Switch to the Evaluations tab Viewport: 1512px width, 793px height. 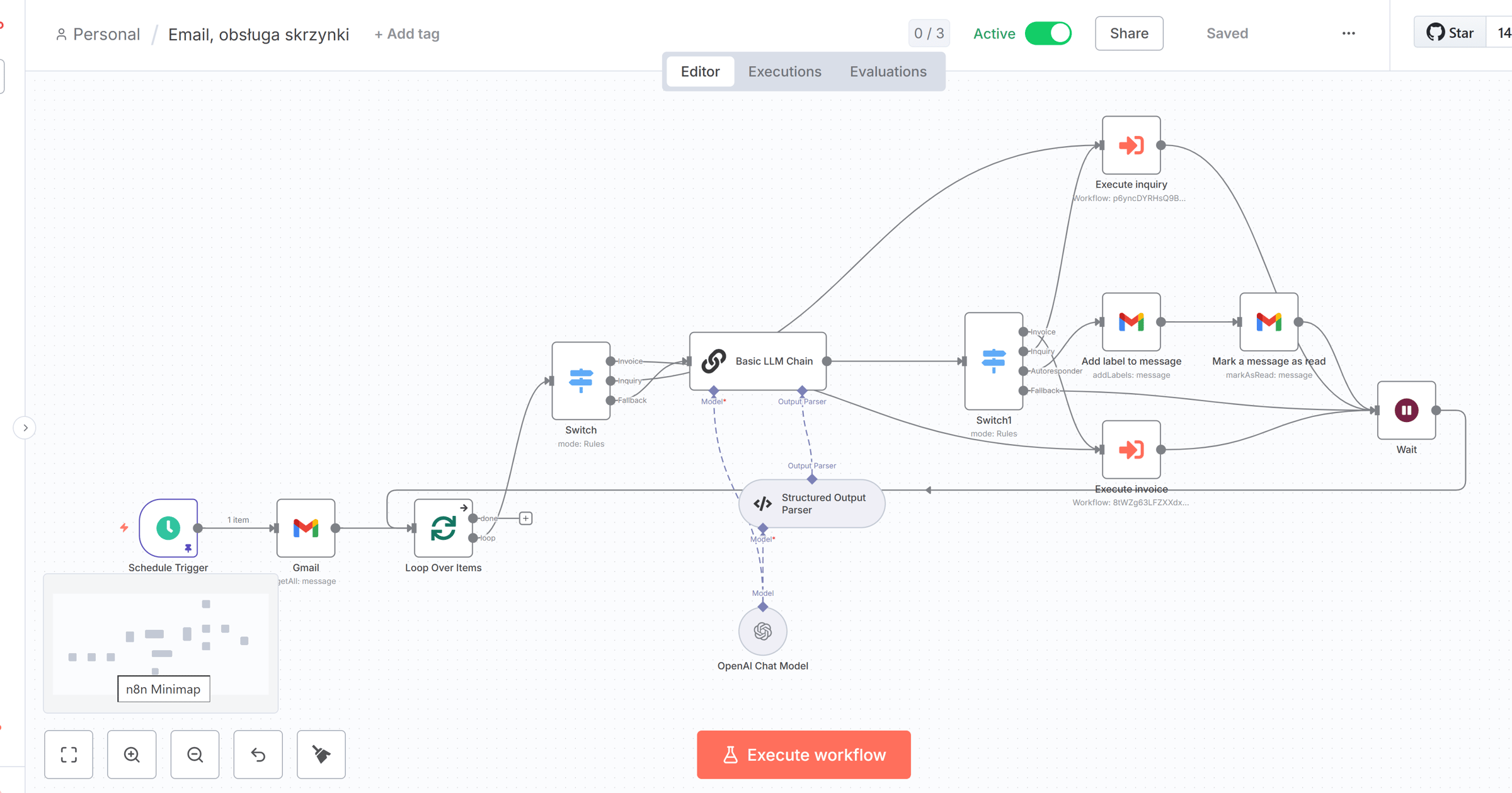pyautogui.click(x=888, y=72)
